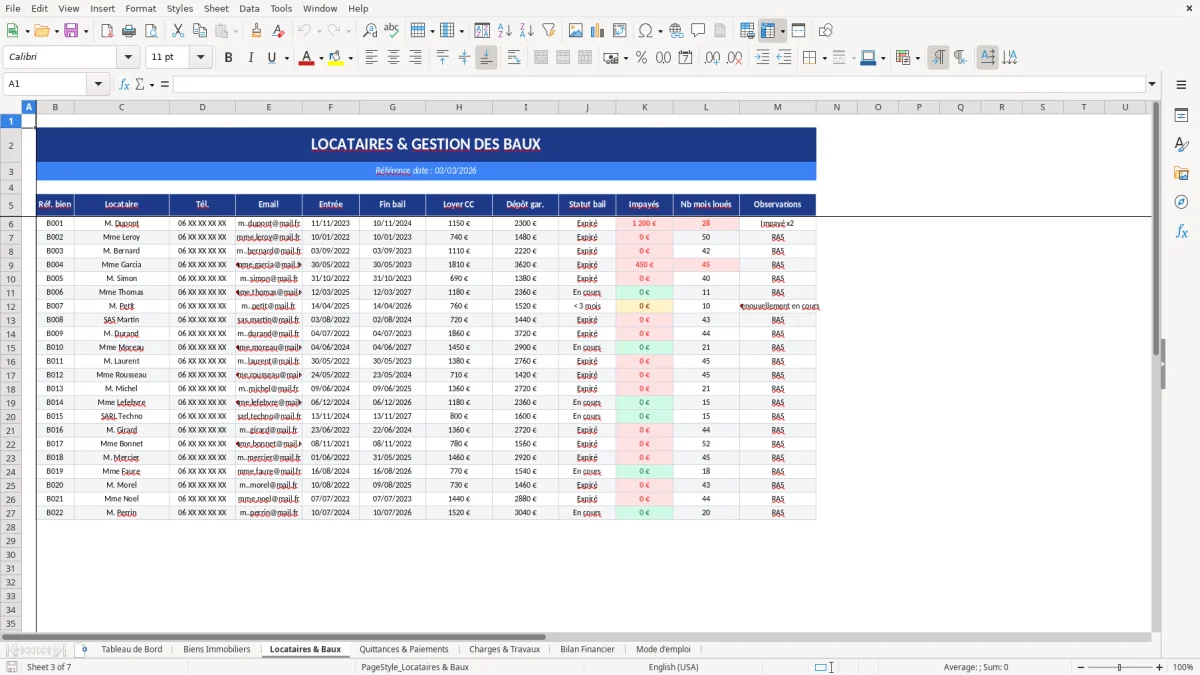Screen dimensions: 1200x675
Task: Merge the selected cells
Action: click(x=563, y=57)
